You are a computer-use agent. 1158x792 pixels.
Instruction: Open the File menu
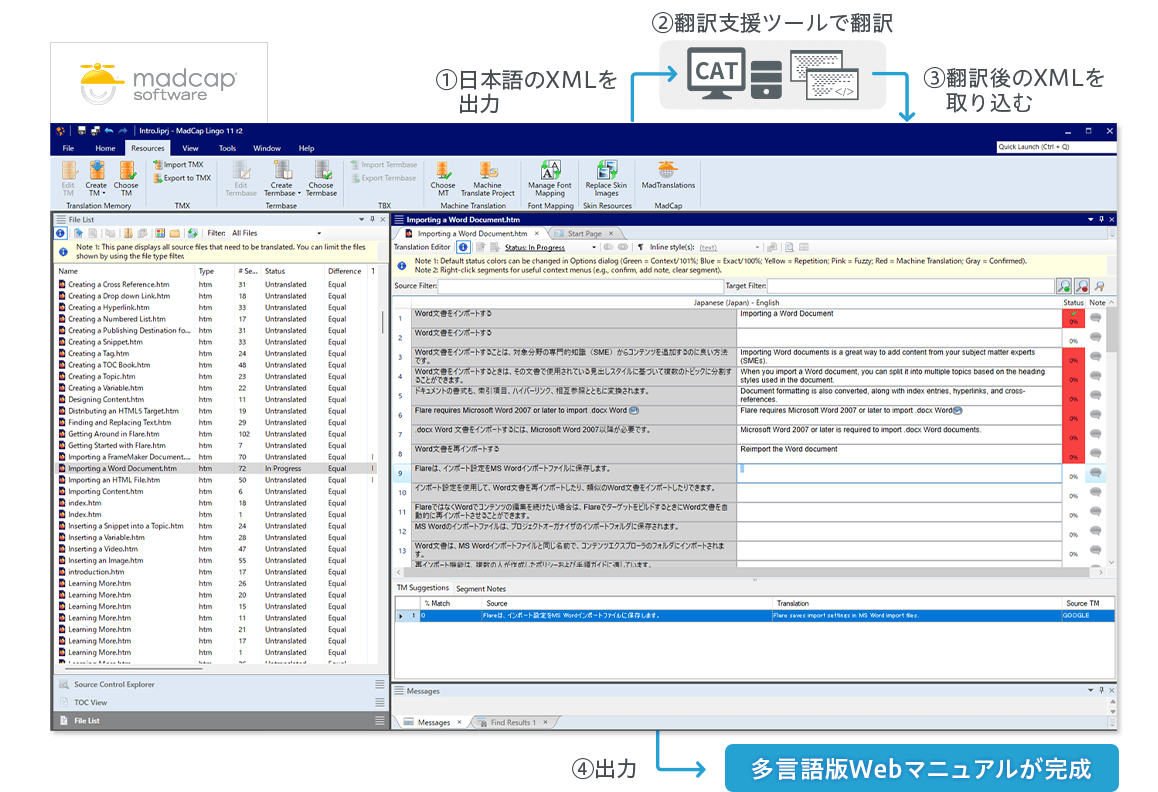pyautogui.click(x=69, y=148)
